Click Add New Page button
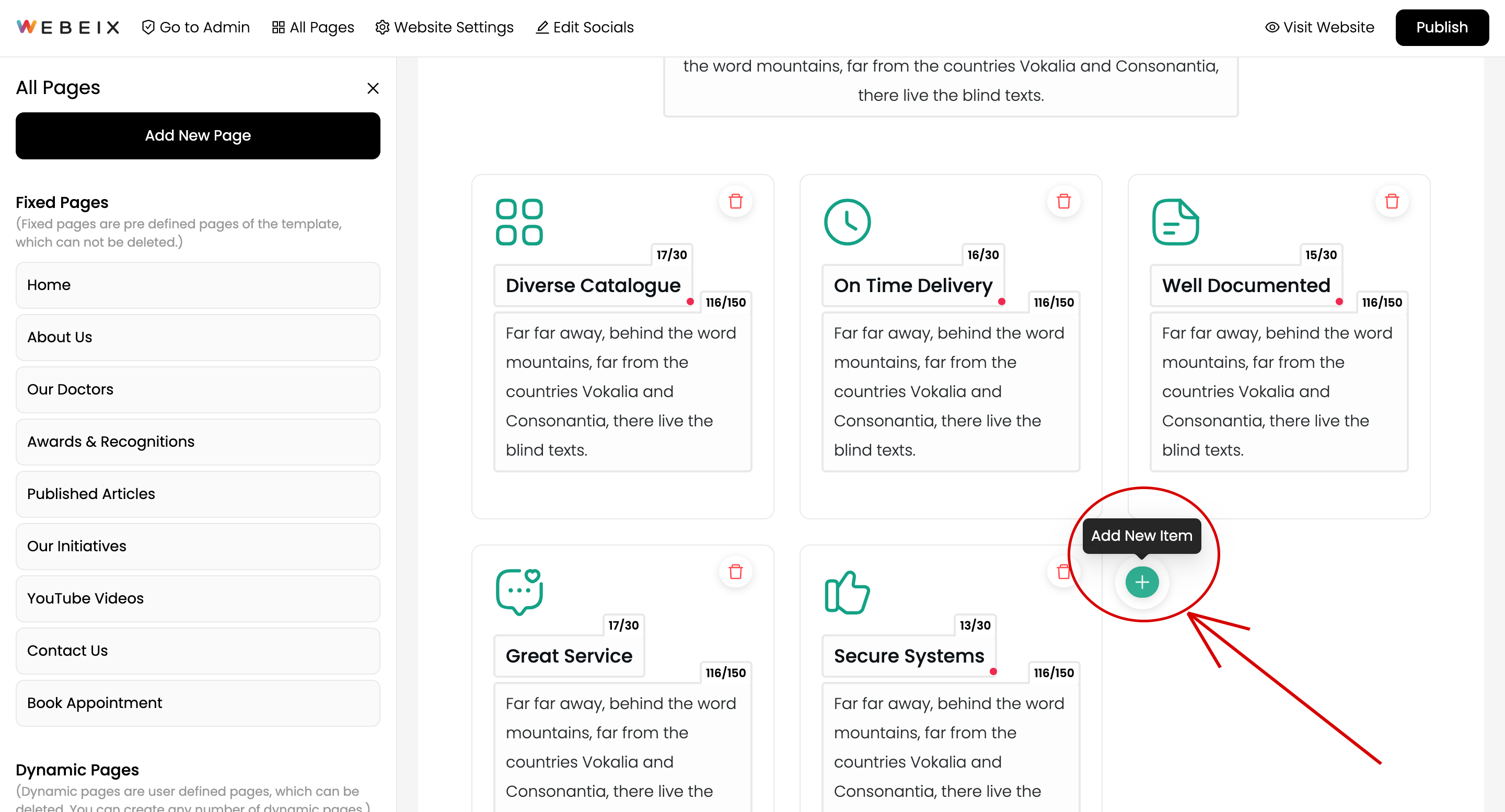Image resolution: width=1505 pixels, height=812 pixels. (x=198, y=135)
